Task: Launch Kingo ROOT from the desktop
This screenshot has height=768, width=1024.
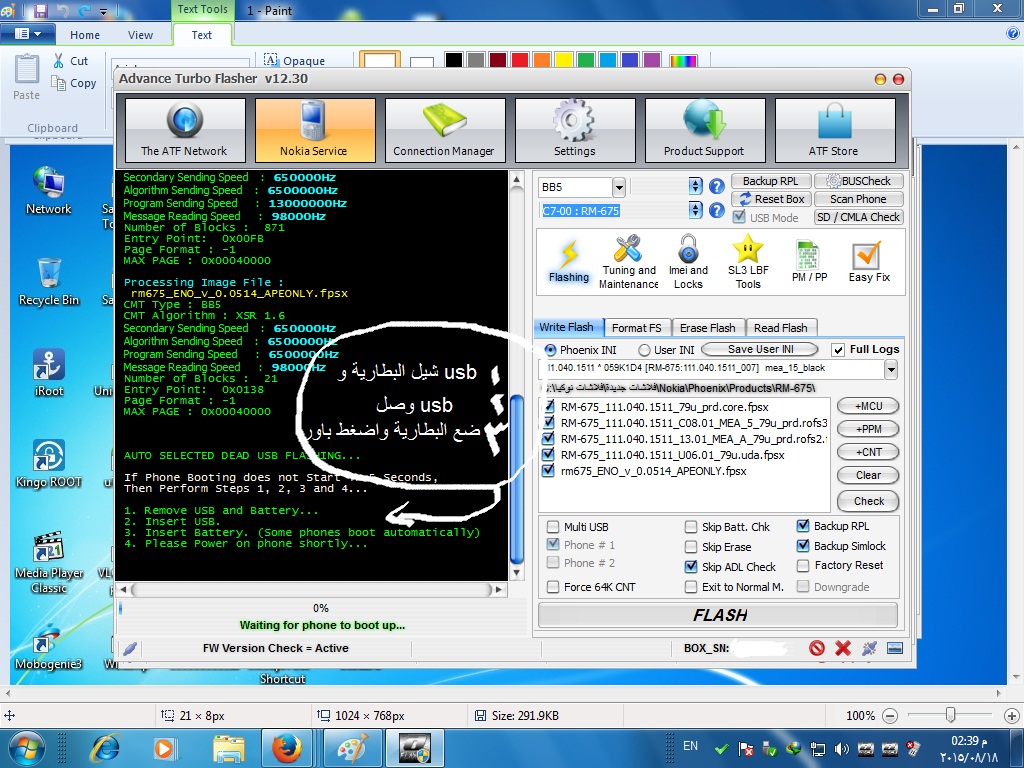Action: tap(49, 463)
